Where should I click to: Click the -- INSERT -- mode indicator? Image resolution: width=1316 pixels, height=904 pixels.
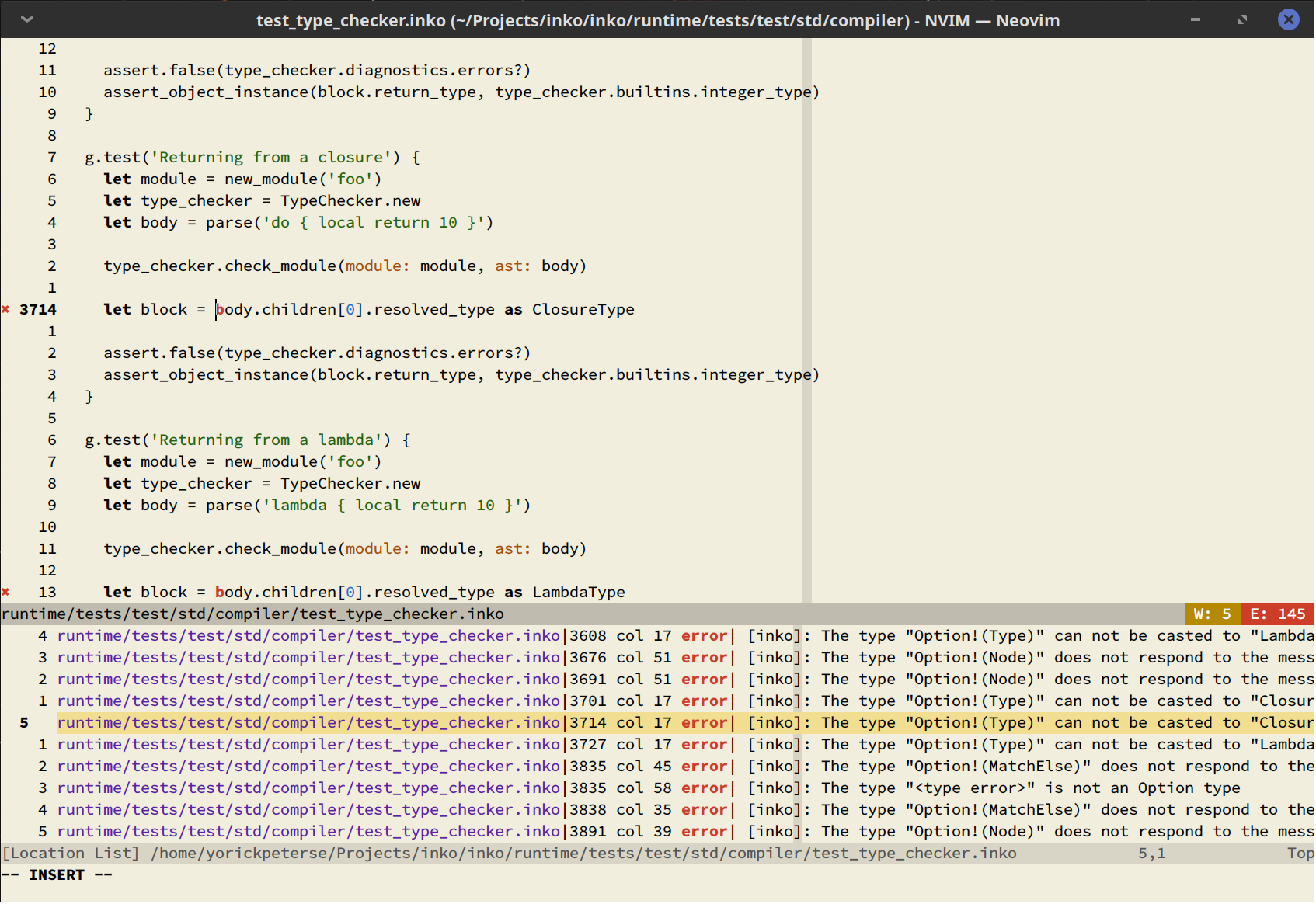[x=57, y=875]
